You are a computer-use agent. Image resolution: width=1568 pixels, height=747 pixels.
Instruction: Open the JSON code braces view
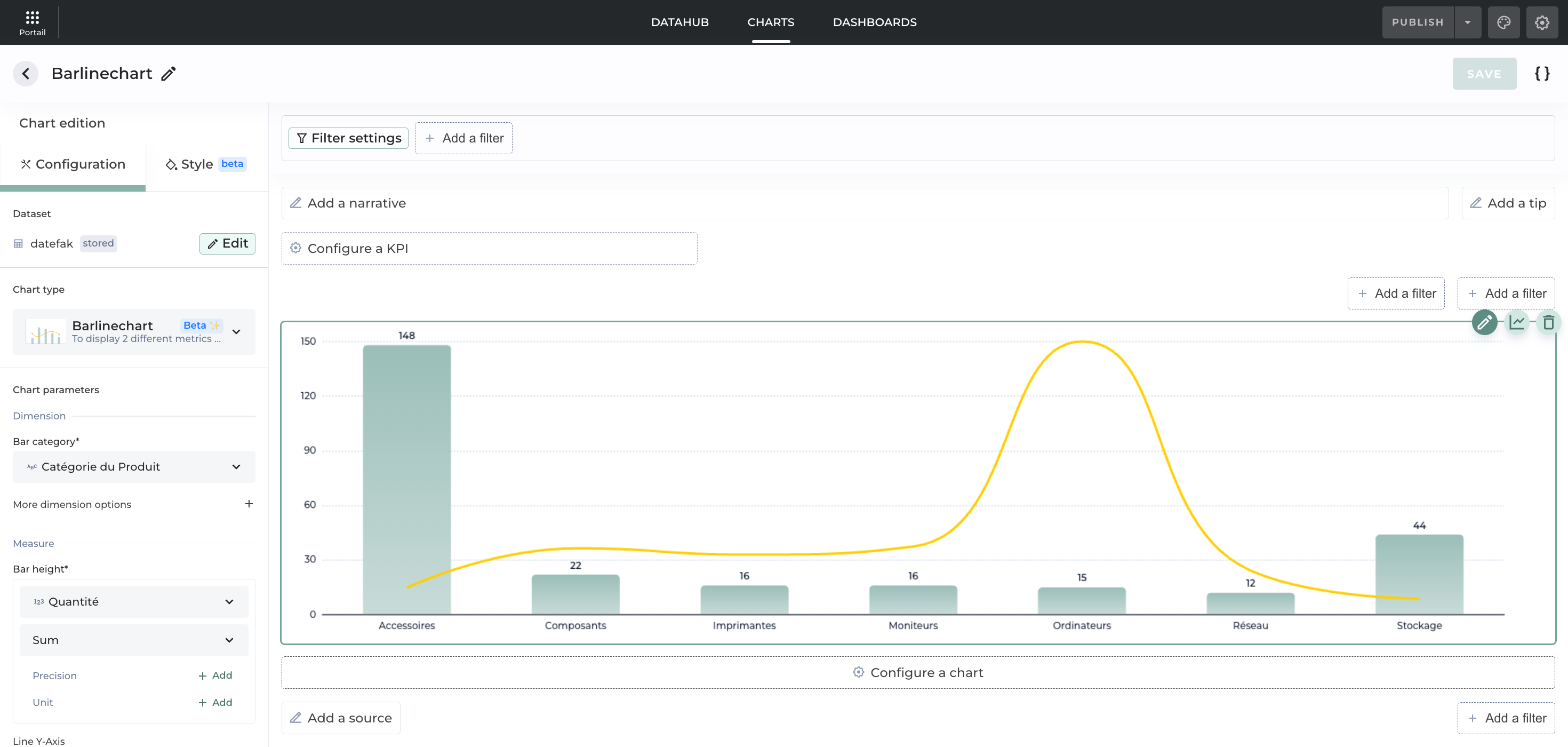pos(1542,74)
